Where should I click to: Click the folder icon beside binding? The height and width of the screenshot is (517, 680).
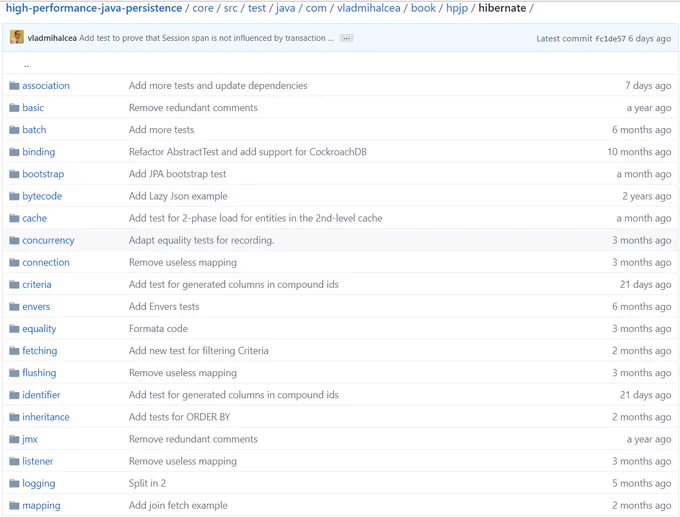point(14,152)
